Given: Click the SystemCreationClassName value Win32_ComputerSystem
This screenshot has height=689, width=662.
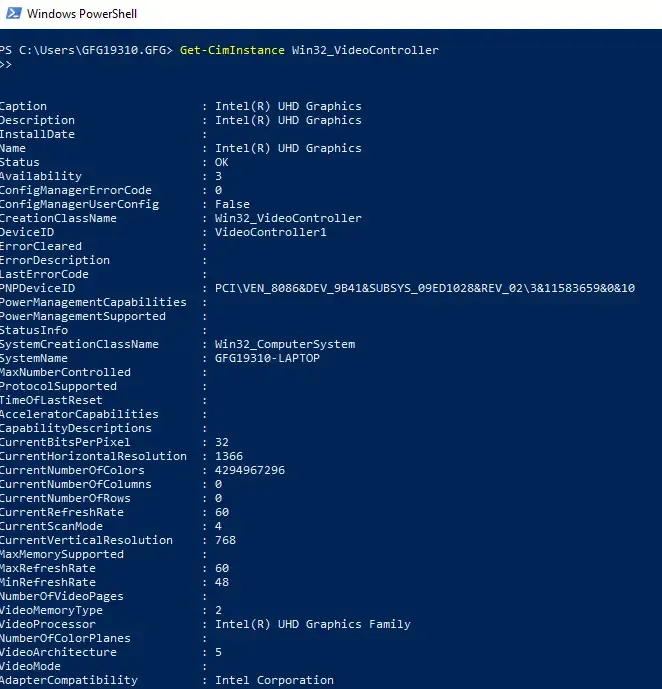Looking at the screenshot, I should pos(285,344).
